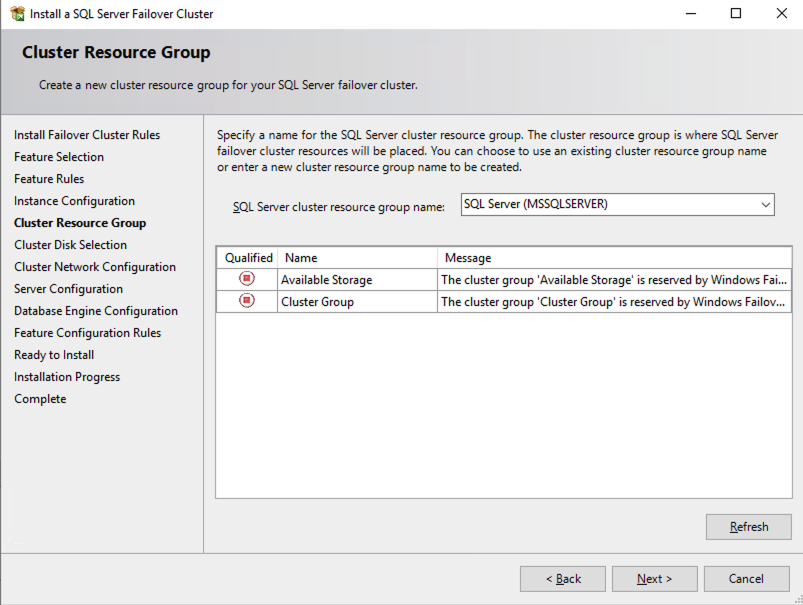The image size is (803, 605).
Task: Open Database Engine Configuration step
Action: (x=96, y=311)
